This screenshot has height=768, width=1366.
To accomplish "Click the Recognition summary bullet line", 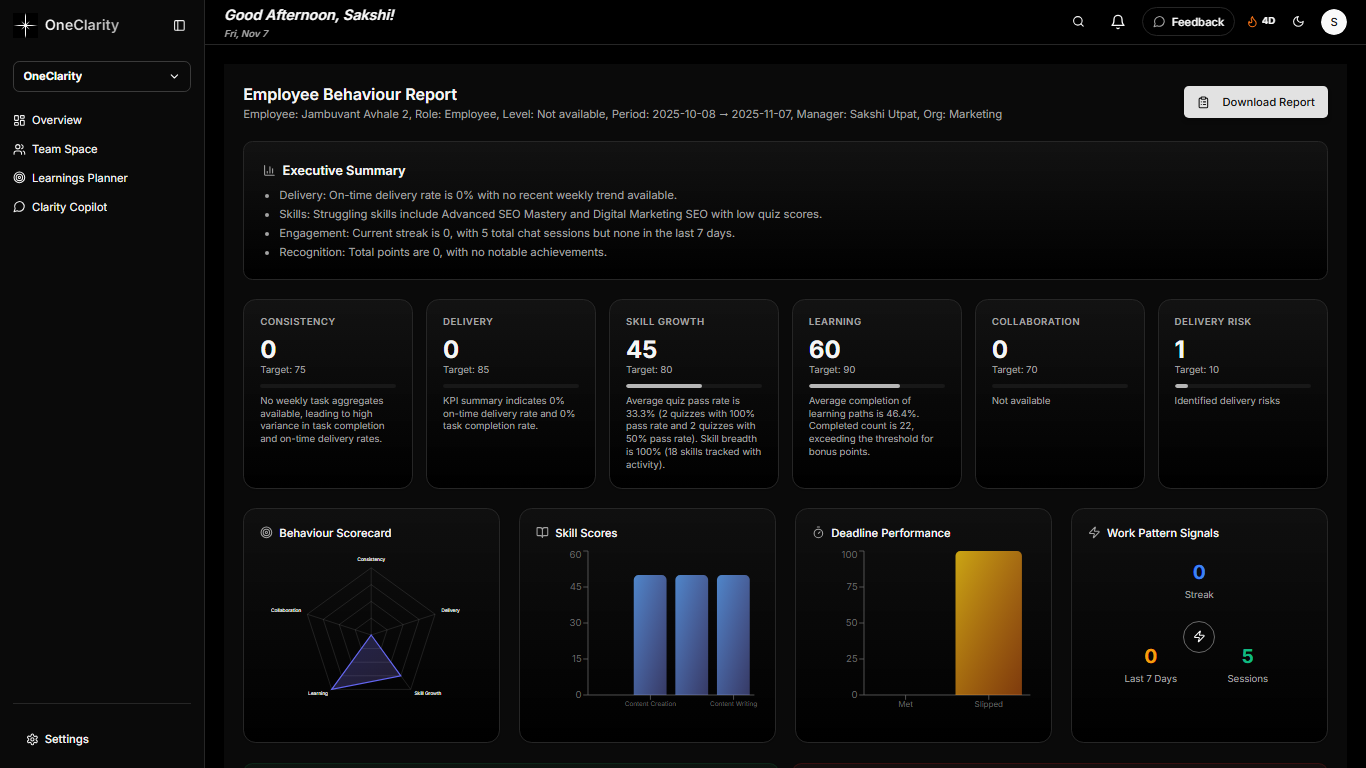I will 443,252.
